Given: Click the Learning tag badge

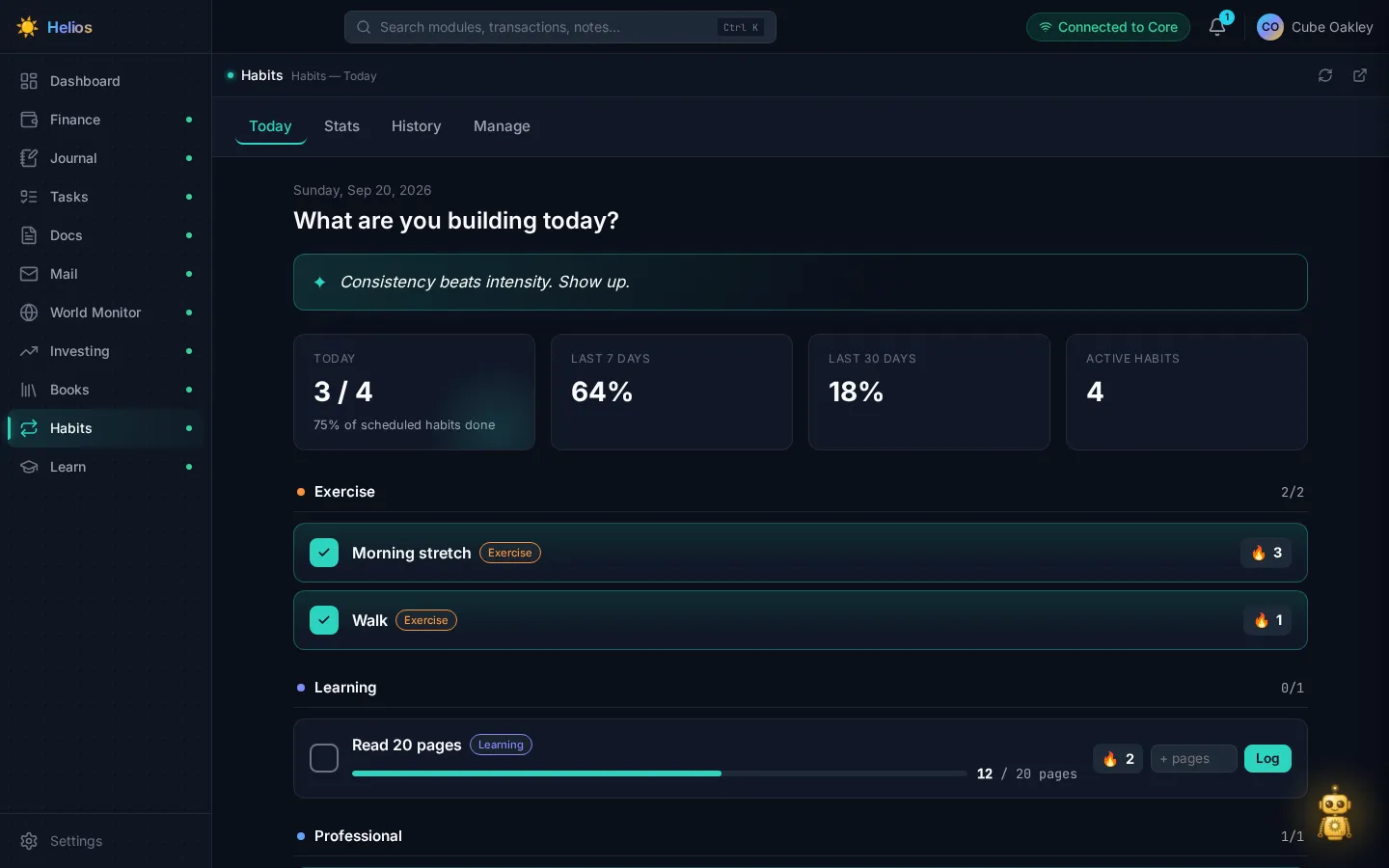Looking at the screenshot, I should click(x=501, y=745).
